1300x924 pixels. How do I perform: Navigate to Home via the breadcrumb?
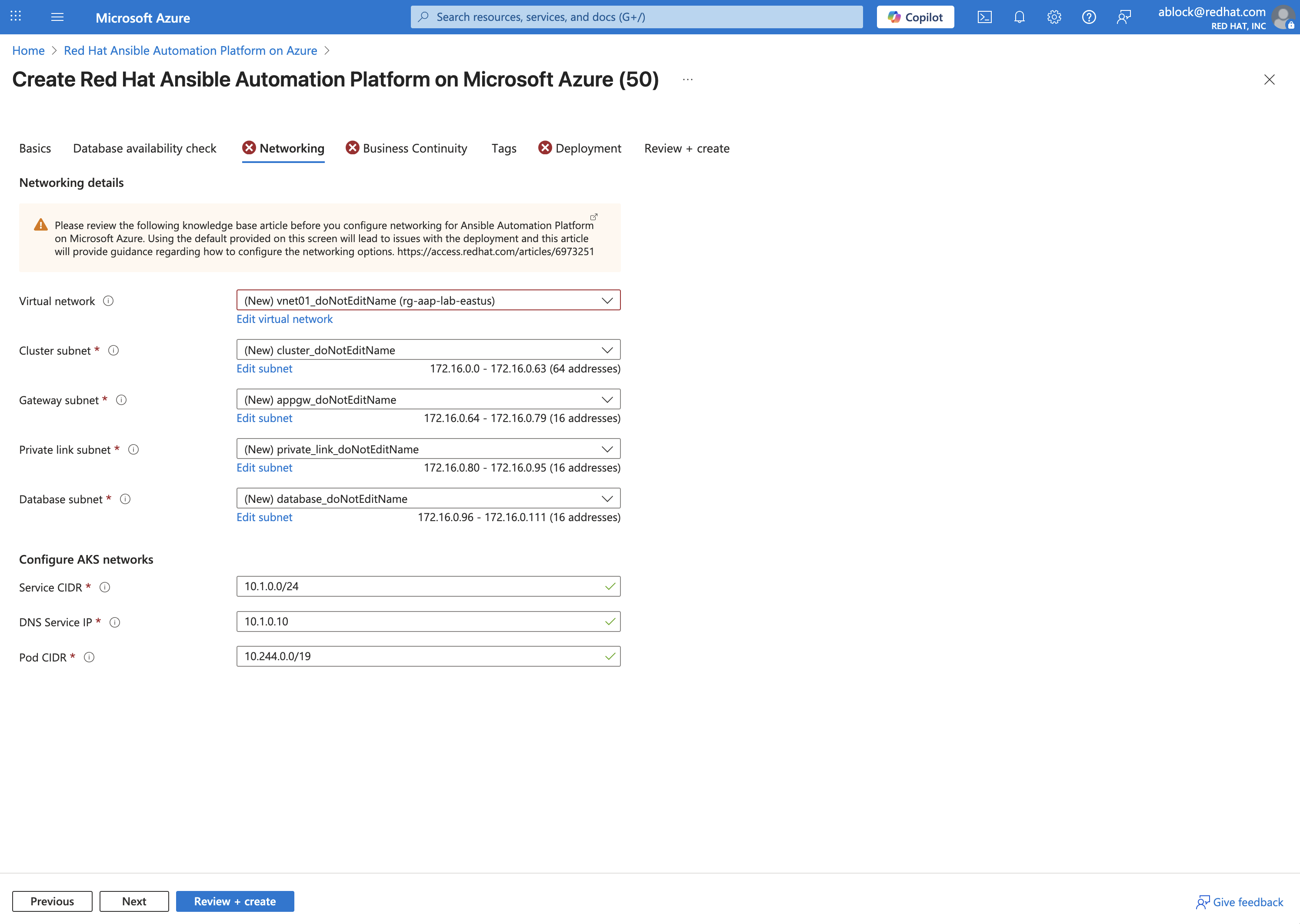click(28, 50)
